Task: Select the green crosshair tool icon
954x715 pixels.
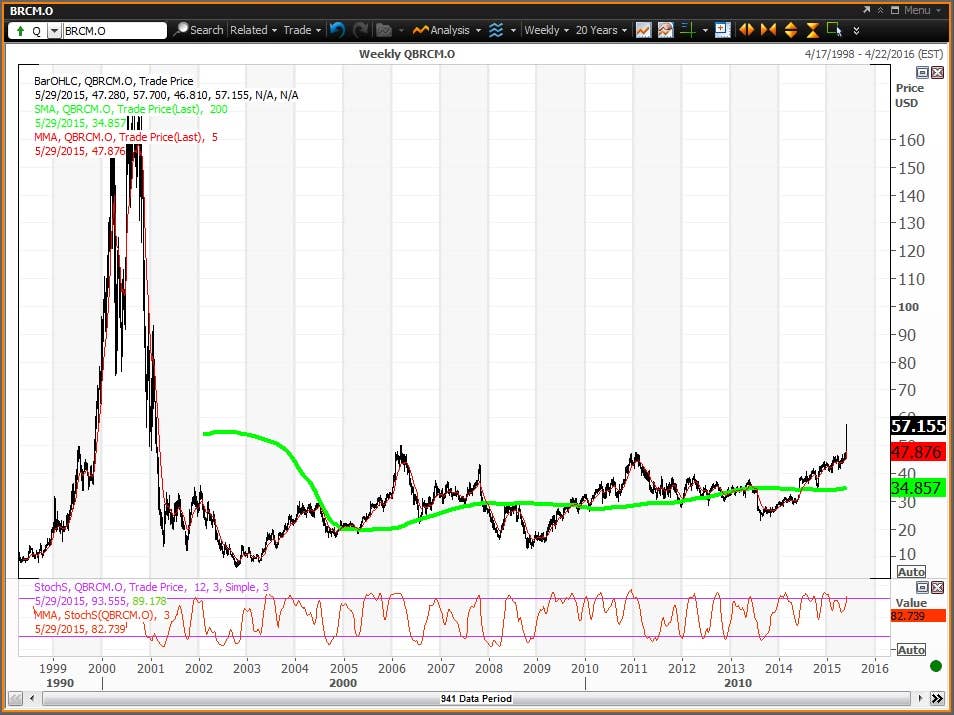Action: (x=688, y=30)
